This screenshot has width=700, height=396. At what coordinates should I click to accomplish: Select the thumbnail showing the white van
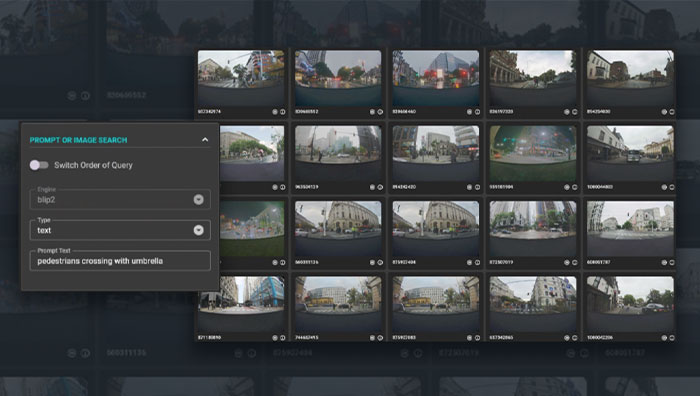pos(630,154)
